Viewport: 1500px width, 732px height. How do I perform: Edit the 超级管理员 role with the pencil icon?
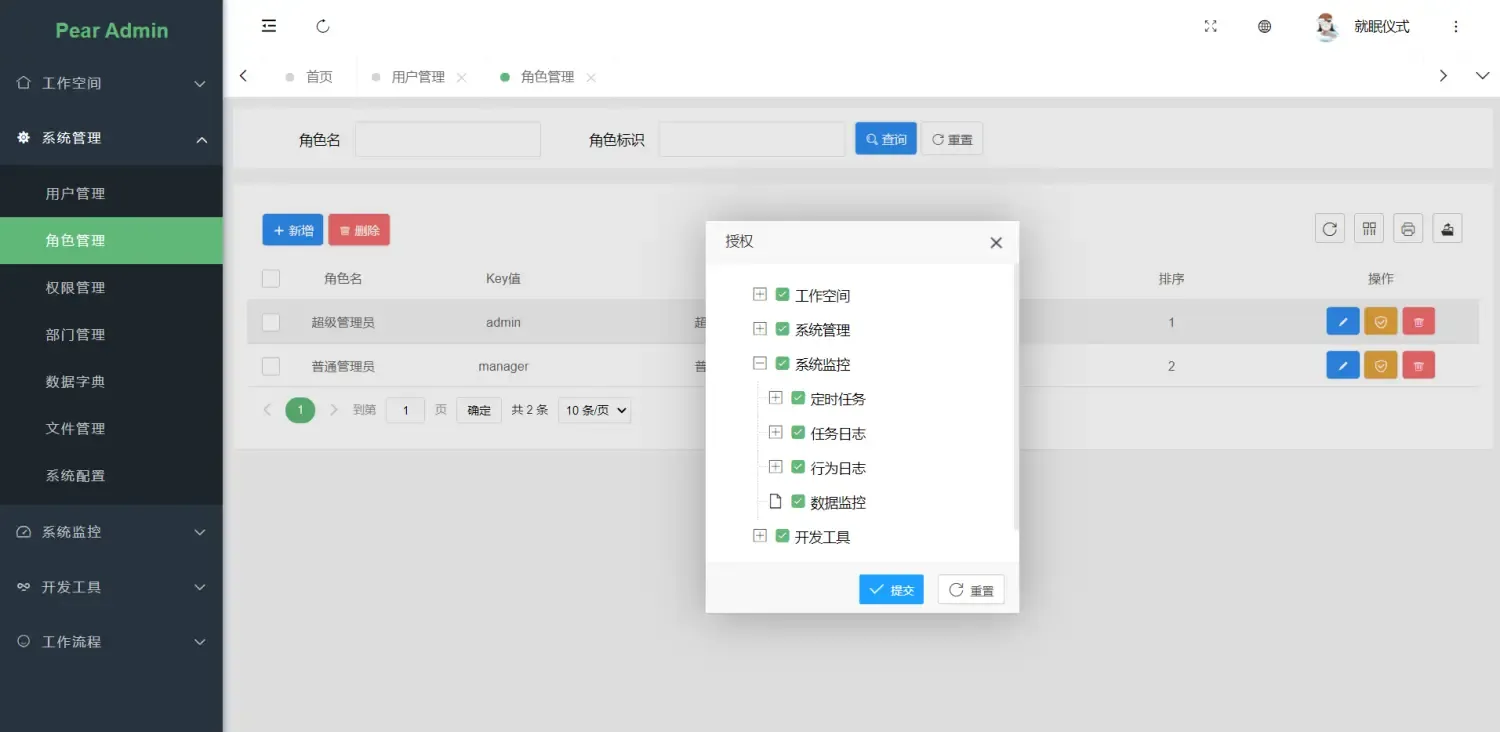(x=1342, y=321)
